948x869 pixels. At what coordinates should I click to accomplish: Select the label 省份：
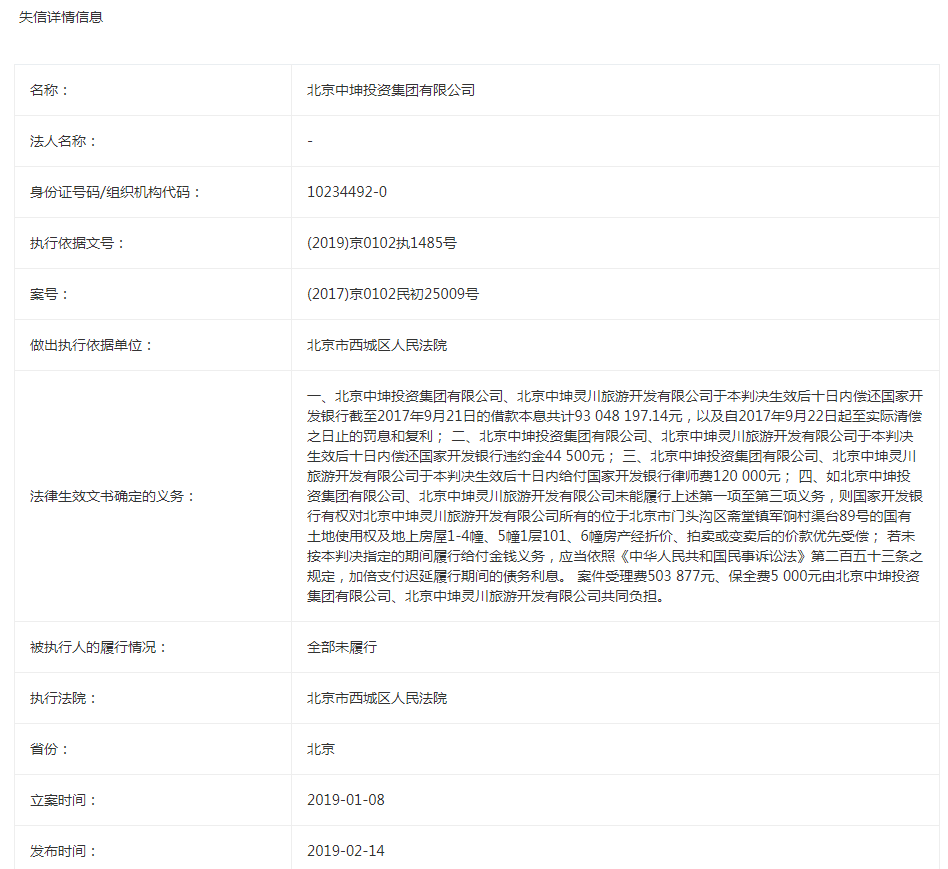(50, 749)
